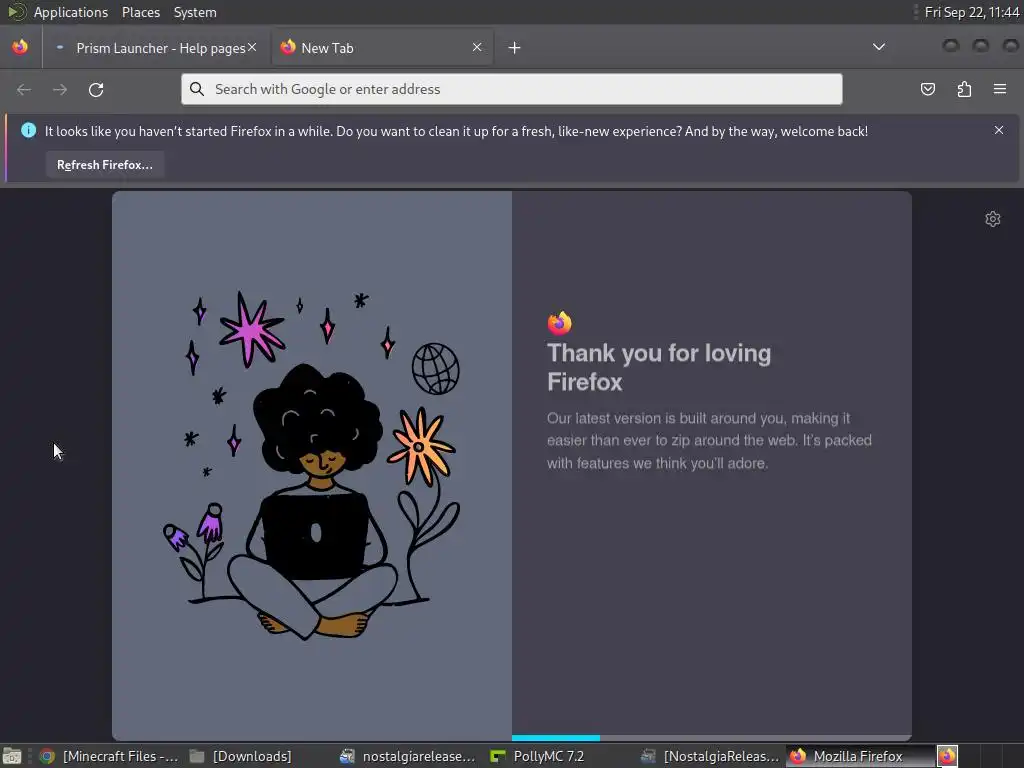Image resolution: width=1024 pixels, height=768 pixels.
Task: Switch to nostalgiarelease taskbar window
Action: (x=409, y=756)
